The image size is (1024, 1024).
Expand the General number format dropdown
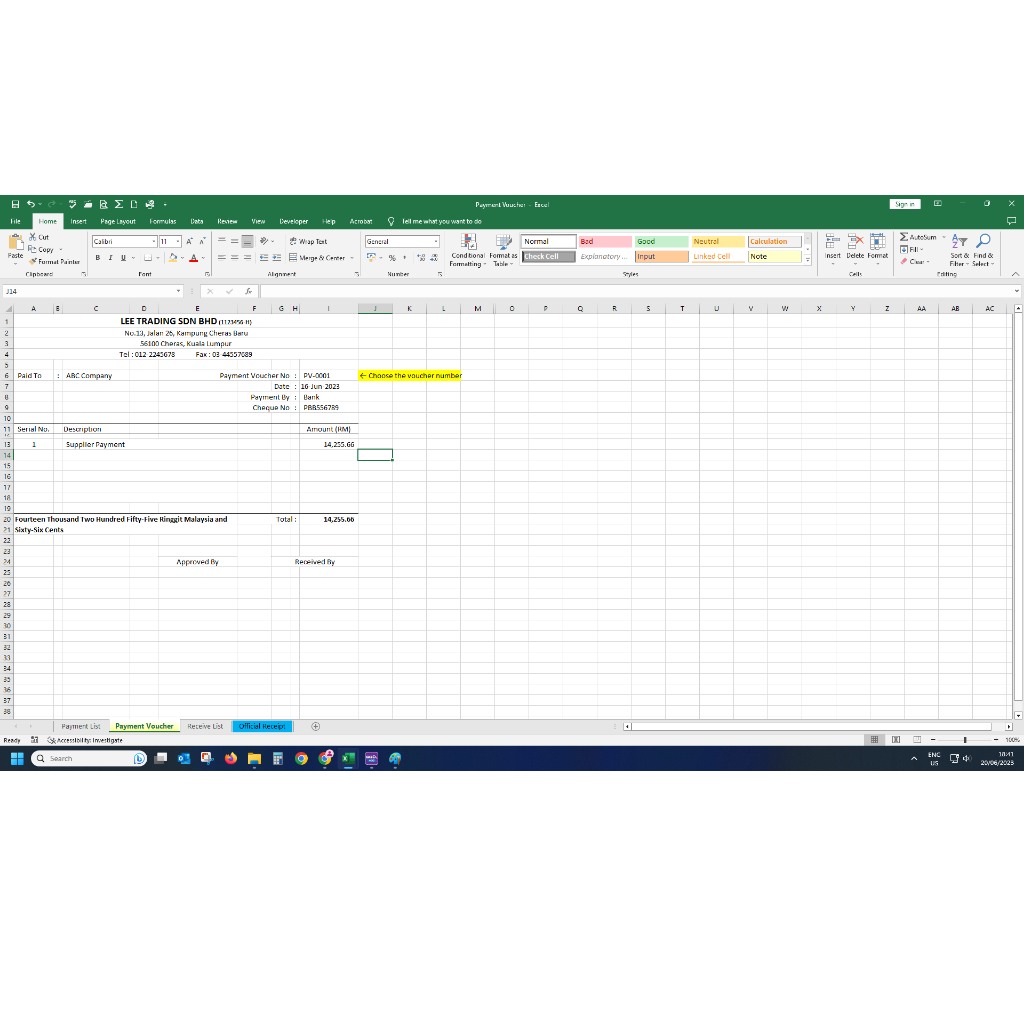[436, 242]
